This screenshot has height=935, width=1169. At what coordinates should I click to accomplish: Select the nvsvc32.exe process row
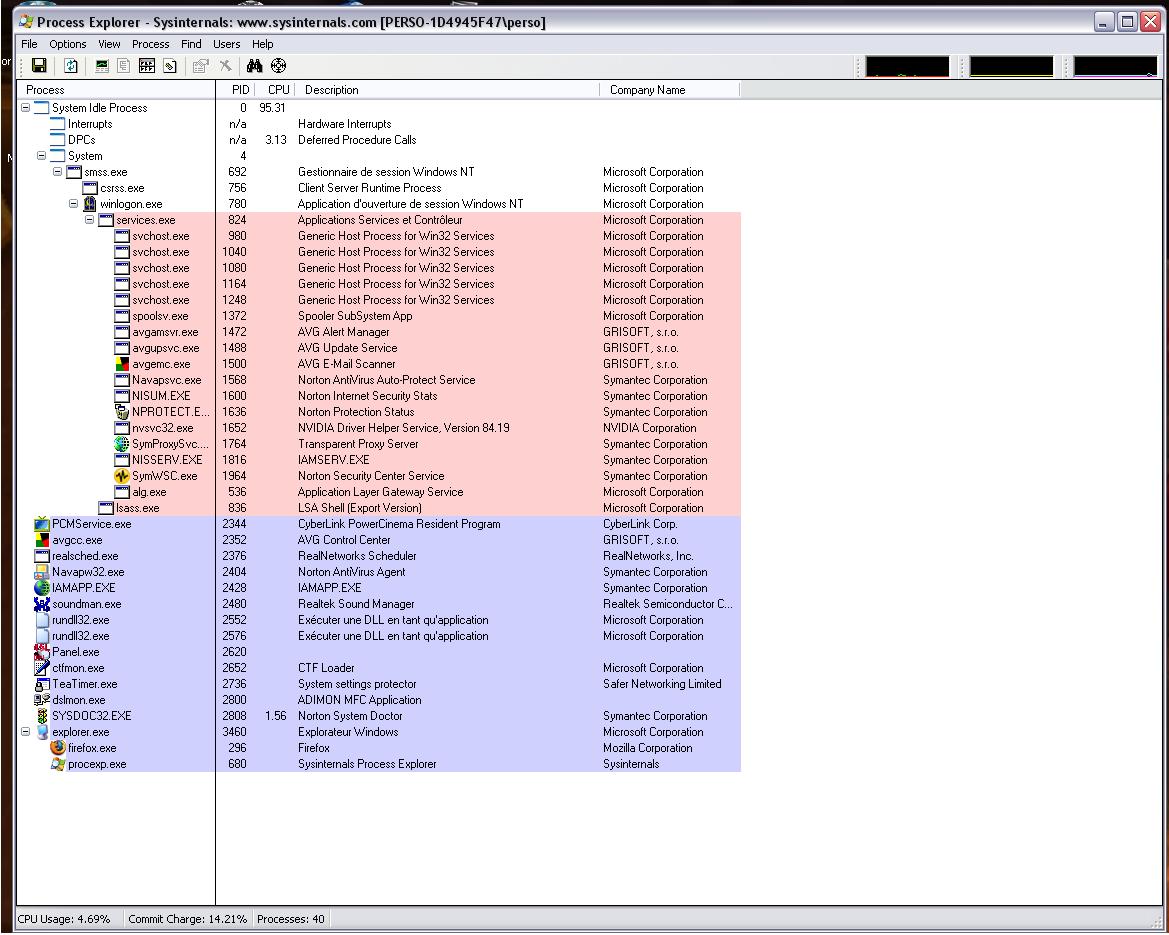(379, 429)
